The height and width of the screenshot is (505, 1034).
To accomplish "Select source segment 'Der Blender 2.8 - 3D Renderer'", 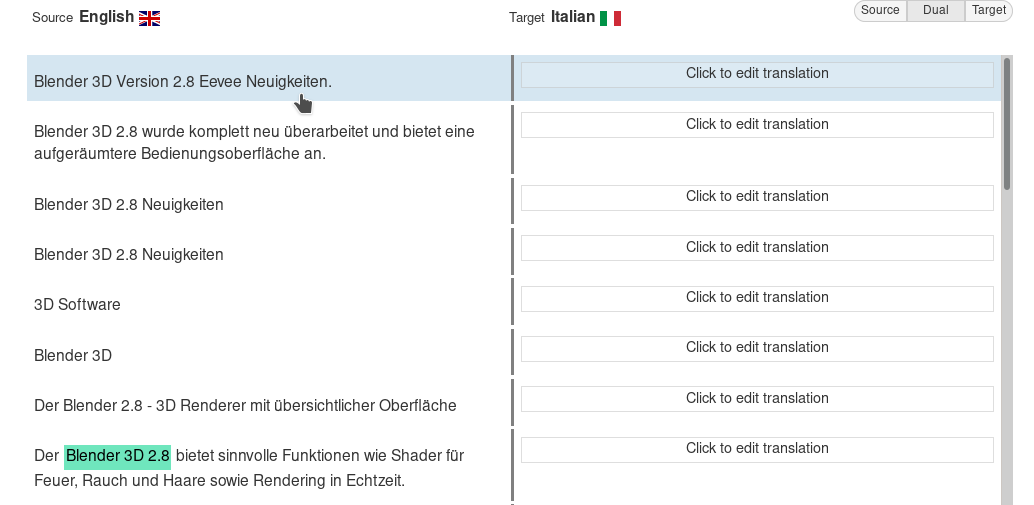I will coord(245,406).
